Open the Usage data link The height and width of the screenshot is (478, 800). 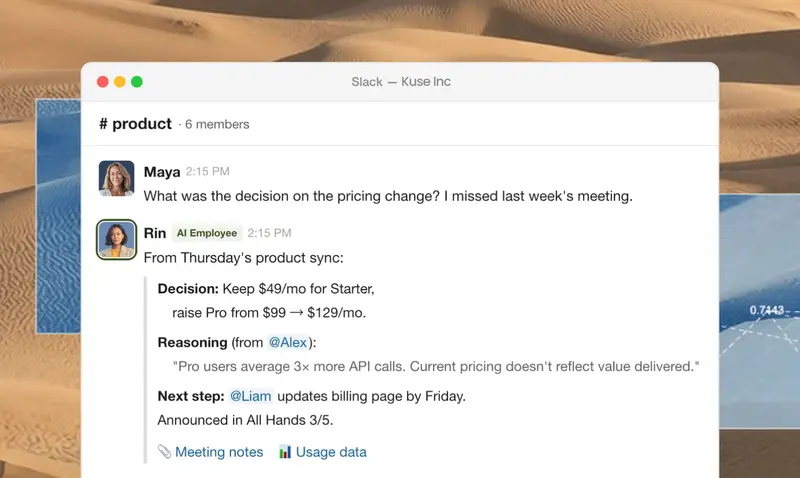coord(331,452)
